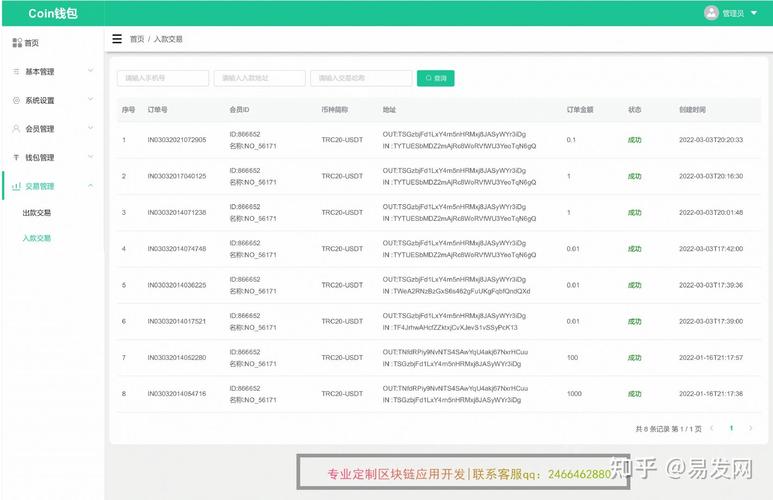Click the green 查询 search button
This screenshot has height=500, width=773.
click(x=436, y=78)
